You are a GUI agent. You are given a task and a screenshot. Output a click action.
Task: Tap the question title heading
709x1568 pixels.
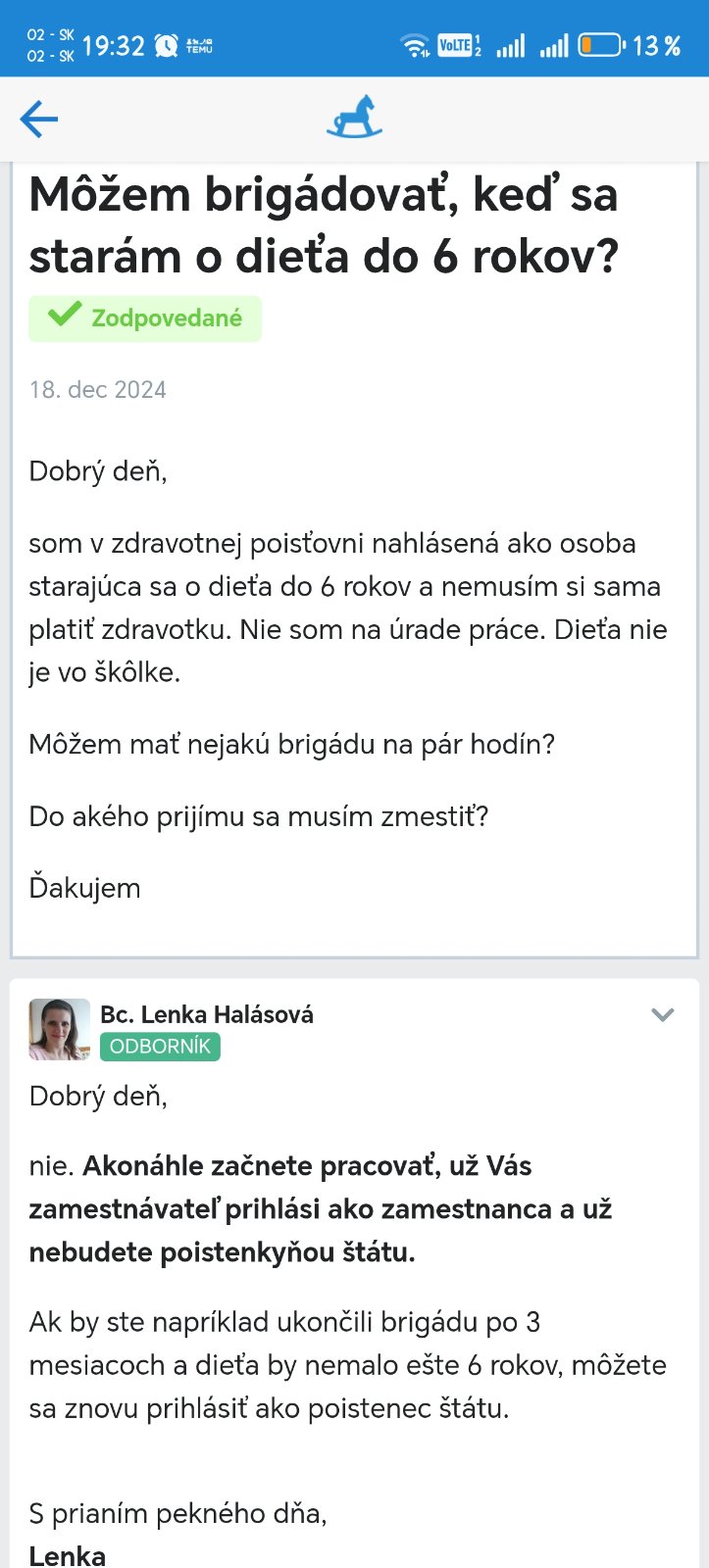point(324,224)
